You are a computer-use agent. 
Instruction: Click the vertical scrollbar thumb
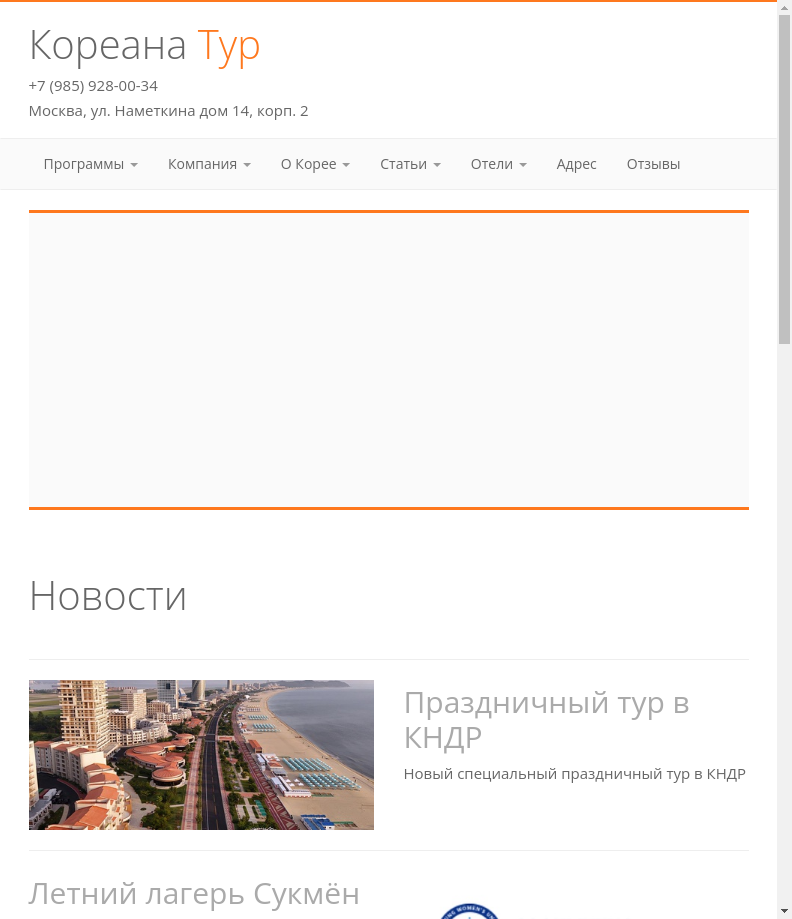784,180
